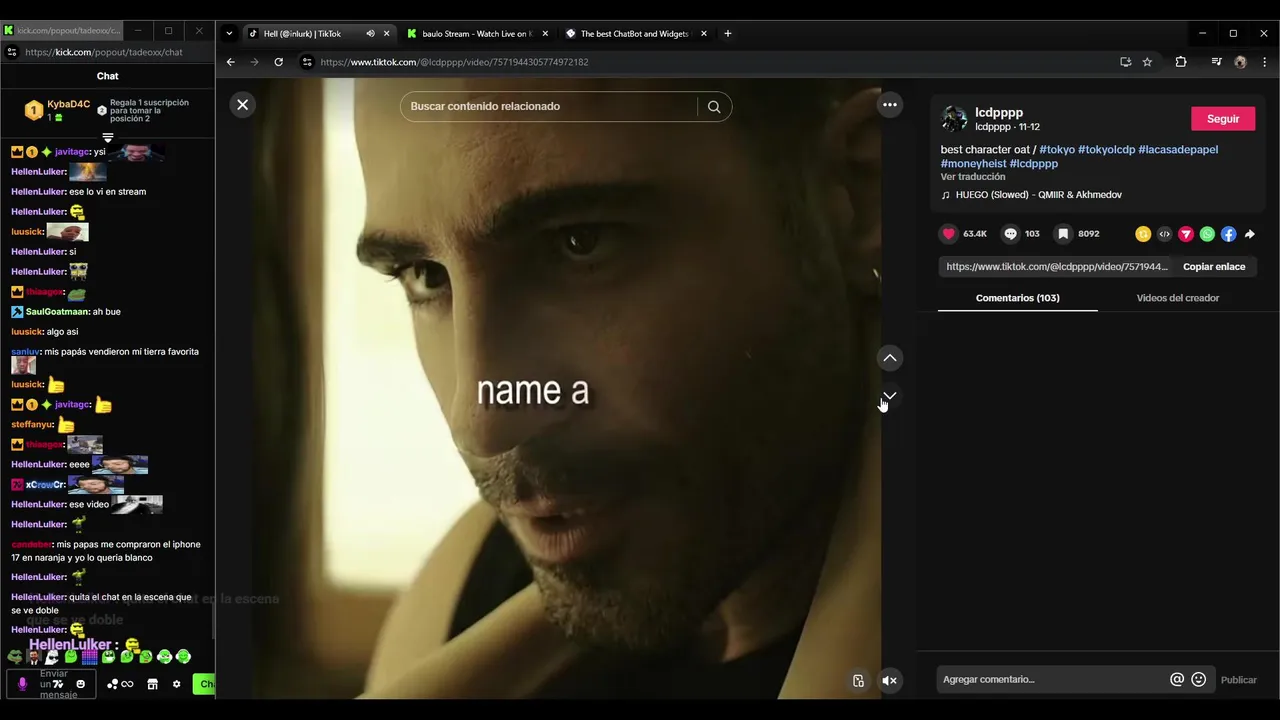Bookmark this page with the star icon
Viewport: 1280px width, 720px height.
tap(1147, 62)
